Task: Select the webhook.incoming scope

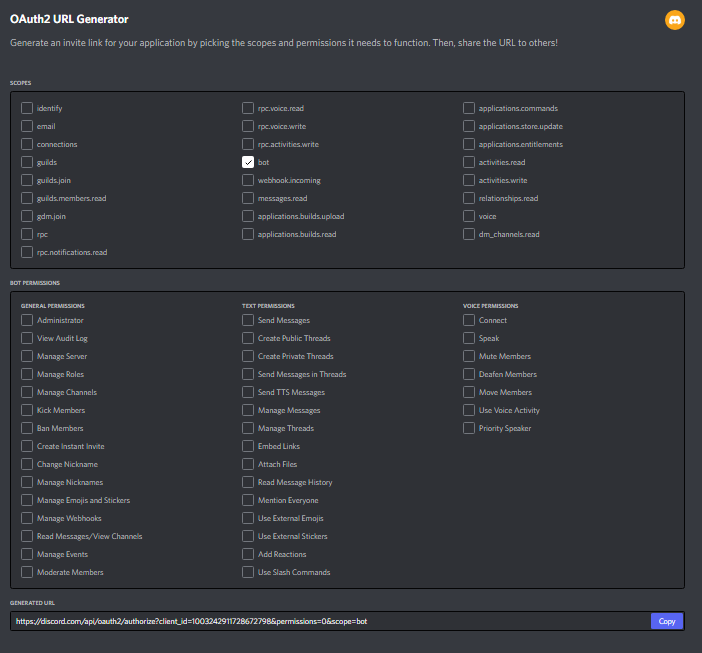Action: 248,180
